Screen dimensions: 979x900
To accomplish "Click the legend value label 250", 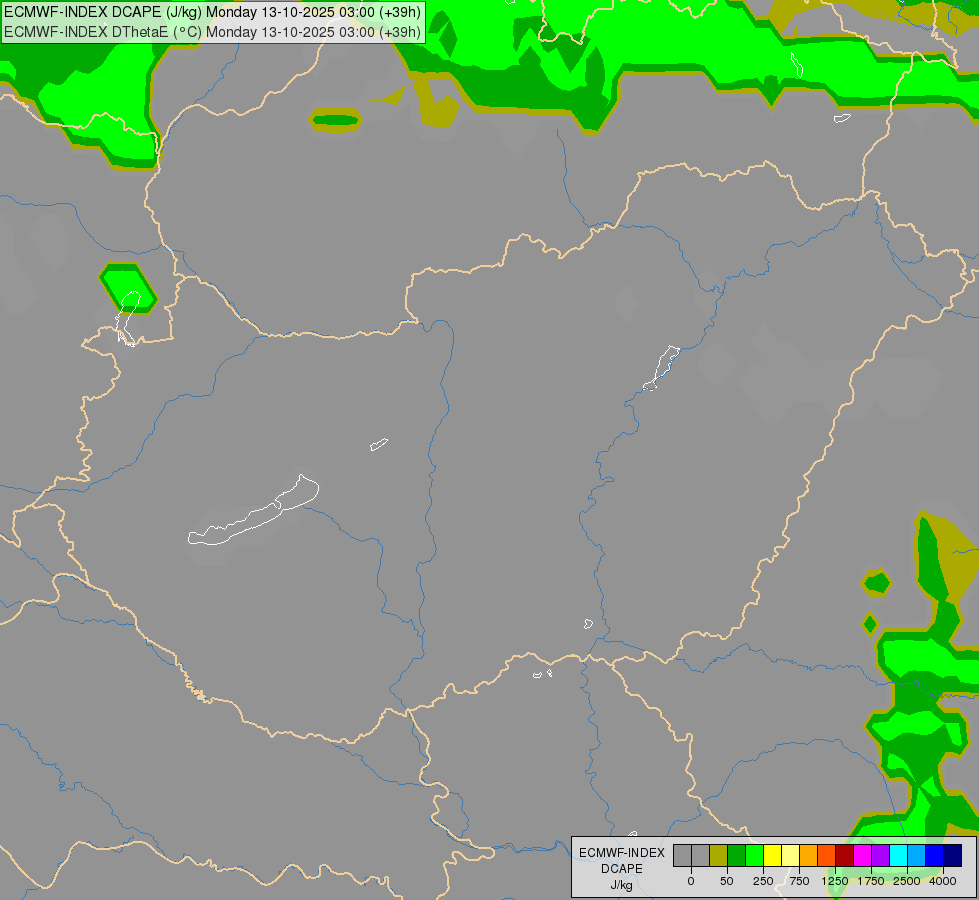I will tap(763, 881).
